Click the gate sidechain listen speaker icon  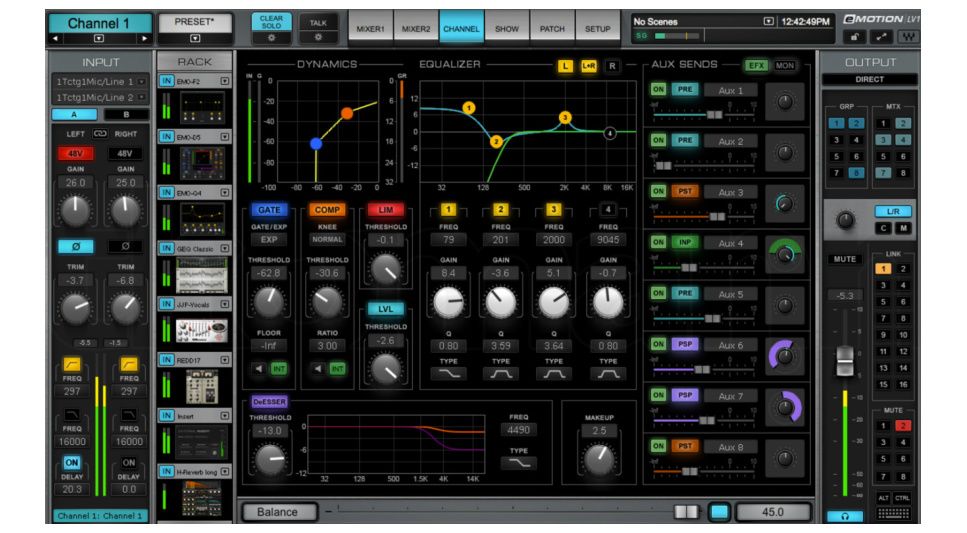(x=259, y=369)
